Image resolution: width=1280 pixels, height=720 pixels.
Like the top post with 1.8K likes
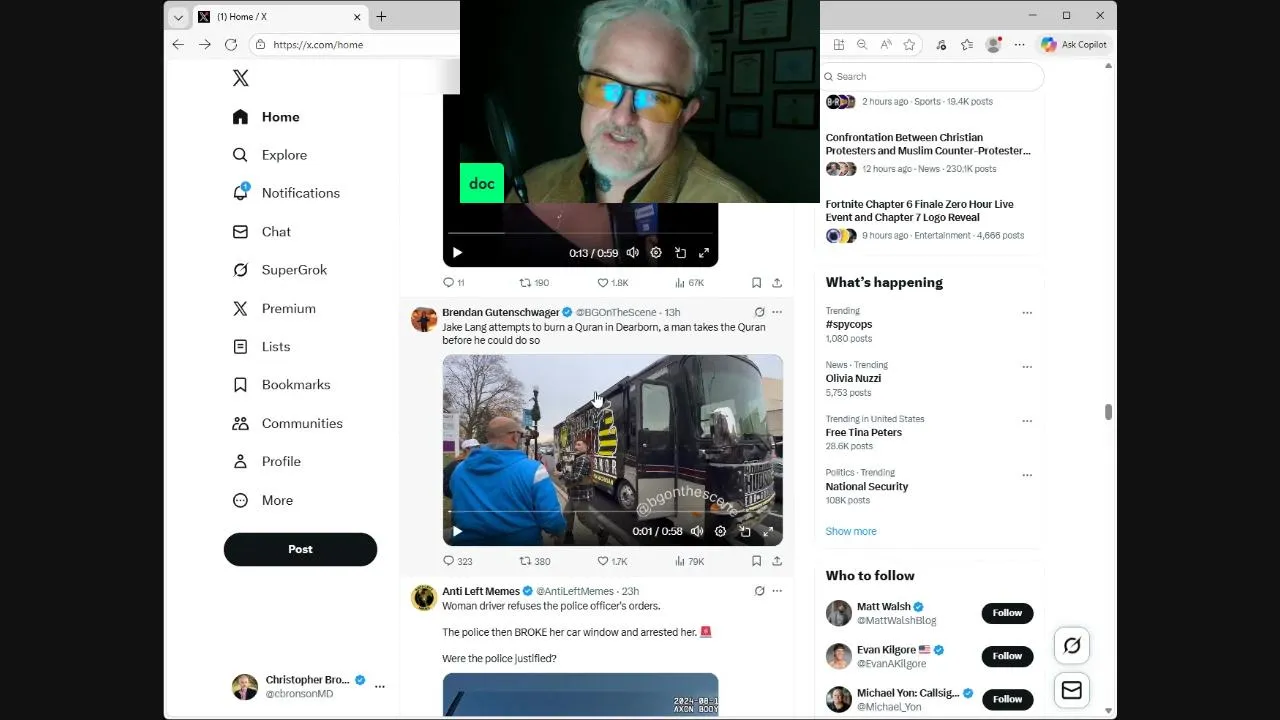[x=612, y=283]
